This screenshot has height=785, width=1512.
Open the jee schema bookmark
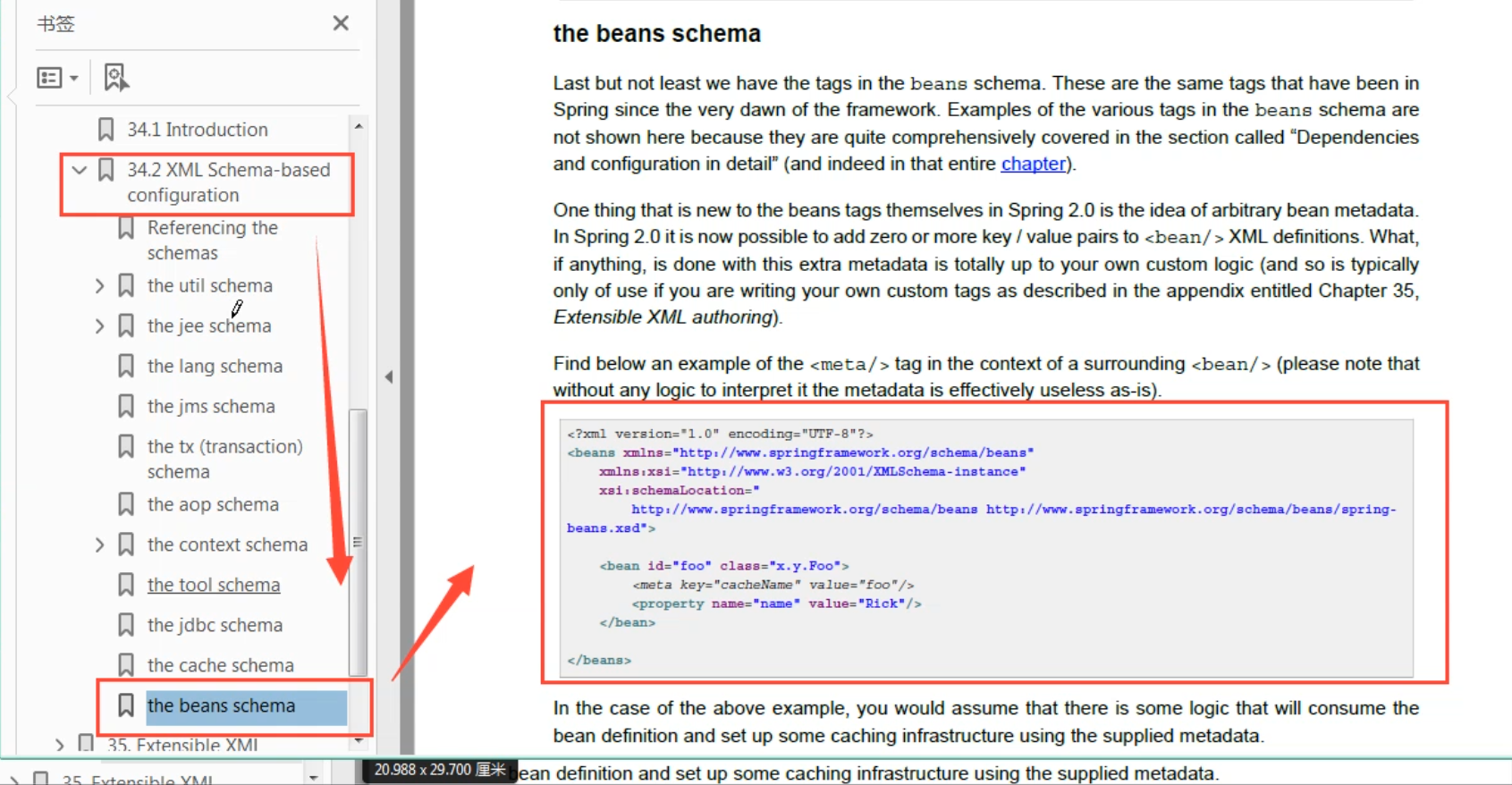coord(209,325)
